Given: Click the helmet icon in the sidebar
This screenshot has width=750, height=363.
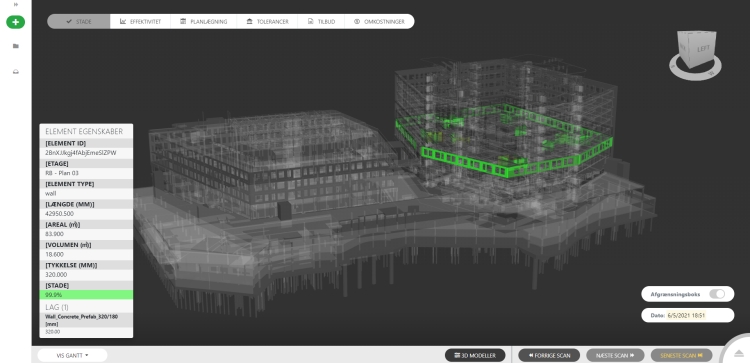Looking at the screenshot, I should click(16, 72).
